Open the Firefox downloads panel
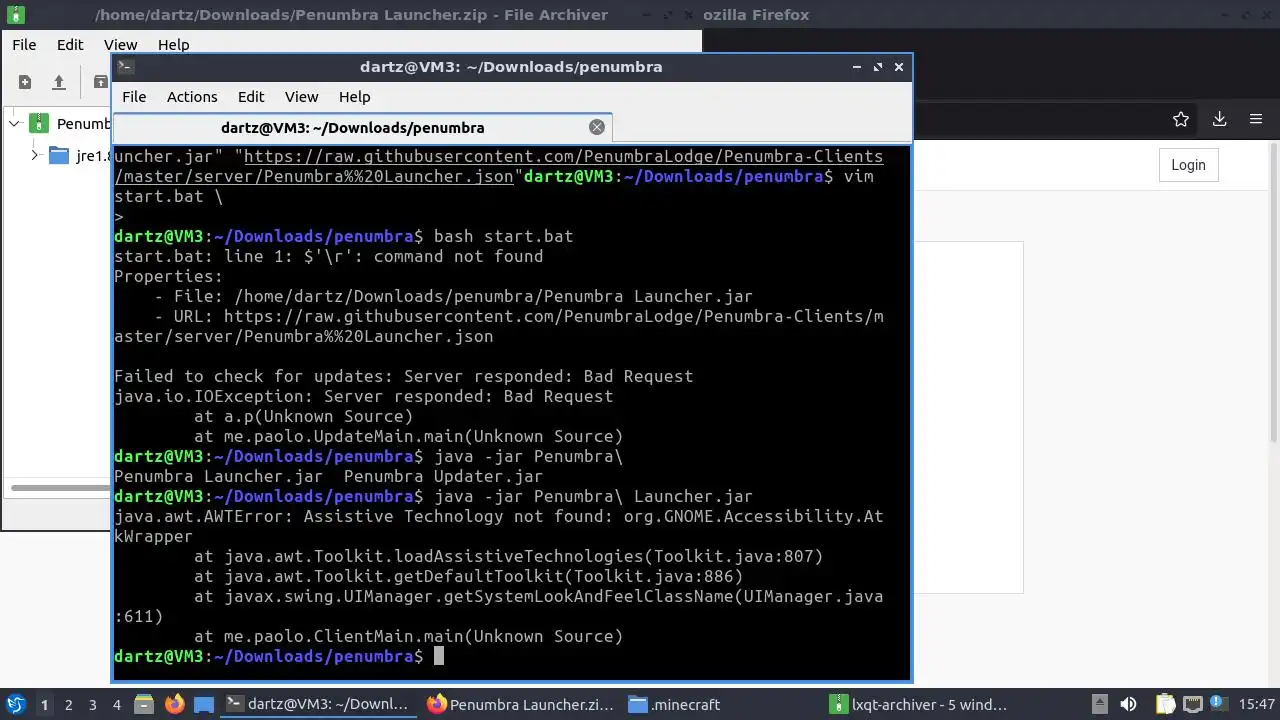 pos(1219,119)
